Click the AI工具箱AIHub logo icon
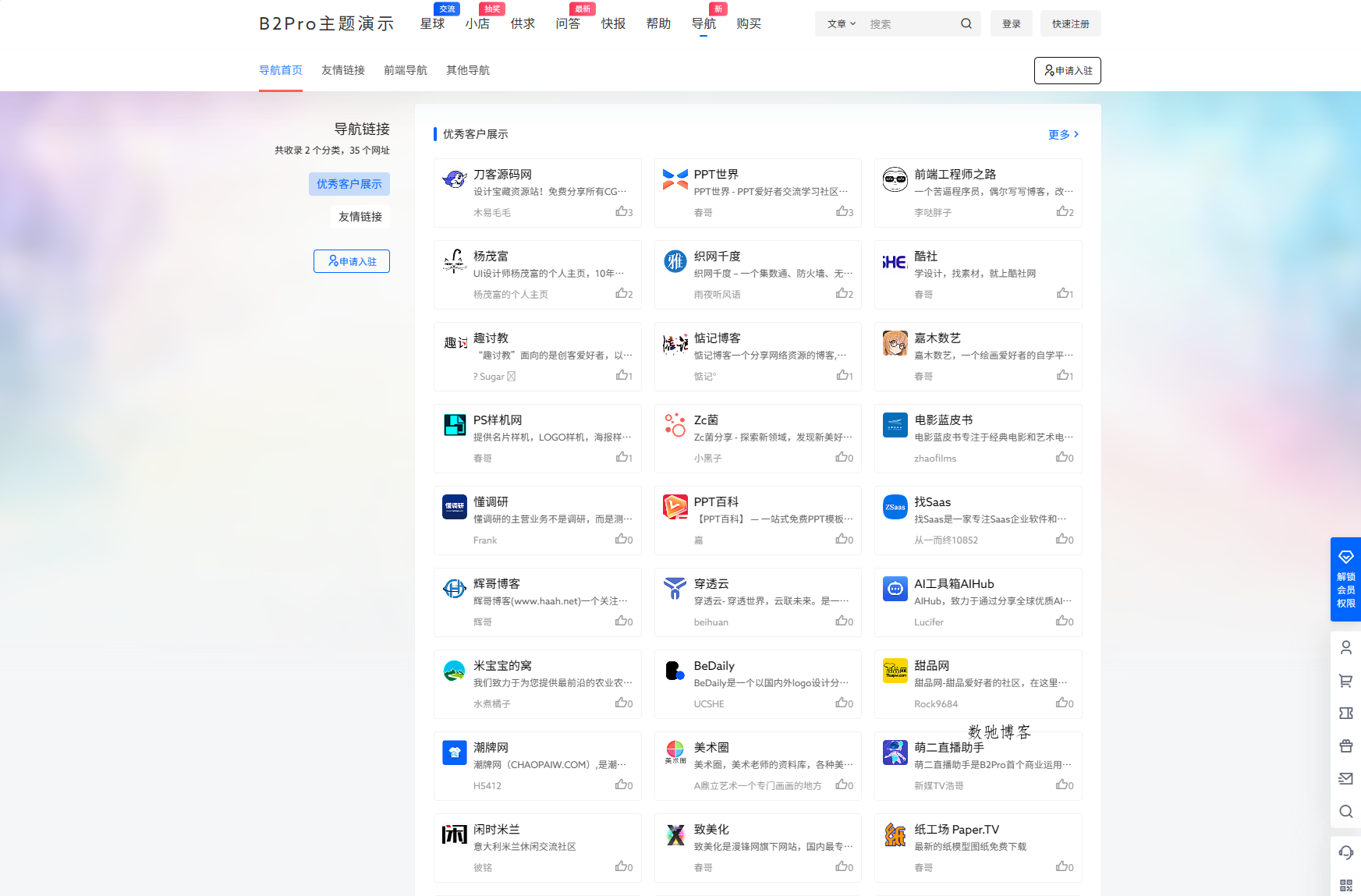This screenshot has height=896, width=1361. tap(895, 589)
